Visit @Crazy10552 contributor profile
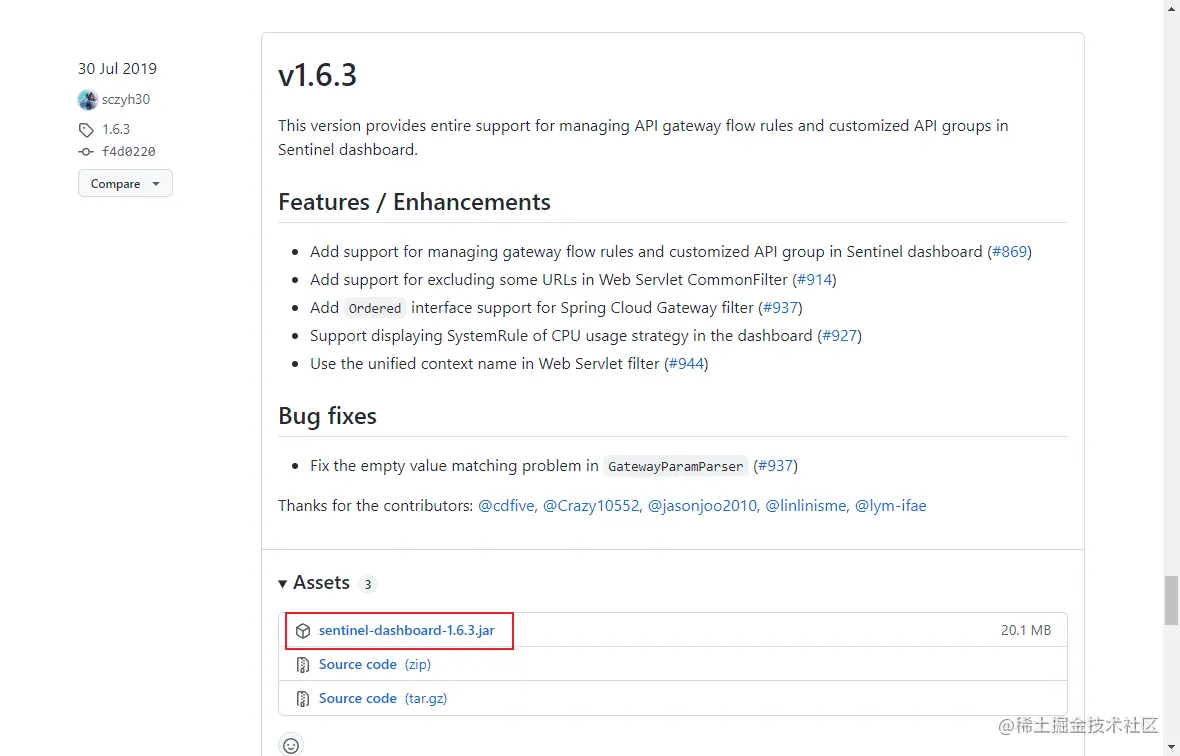 click(591, 506)
